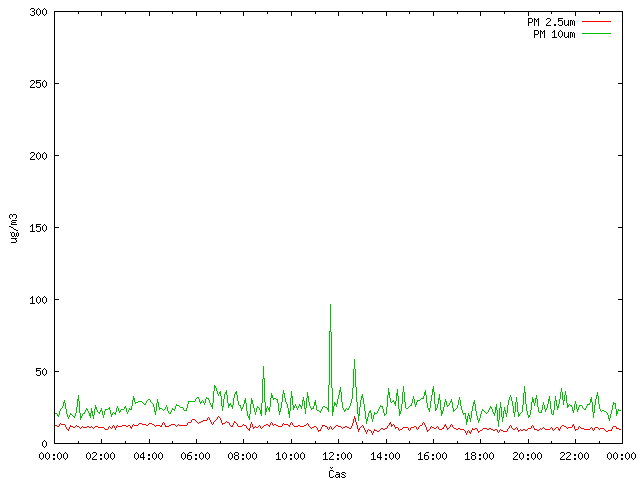Image resolution: width=640 pixels, height=480 pixels.
Task: Click the Čas x-axis title
Action: (x=337, y=473)
